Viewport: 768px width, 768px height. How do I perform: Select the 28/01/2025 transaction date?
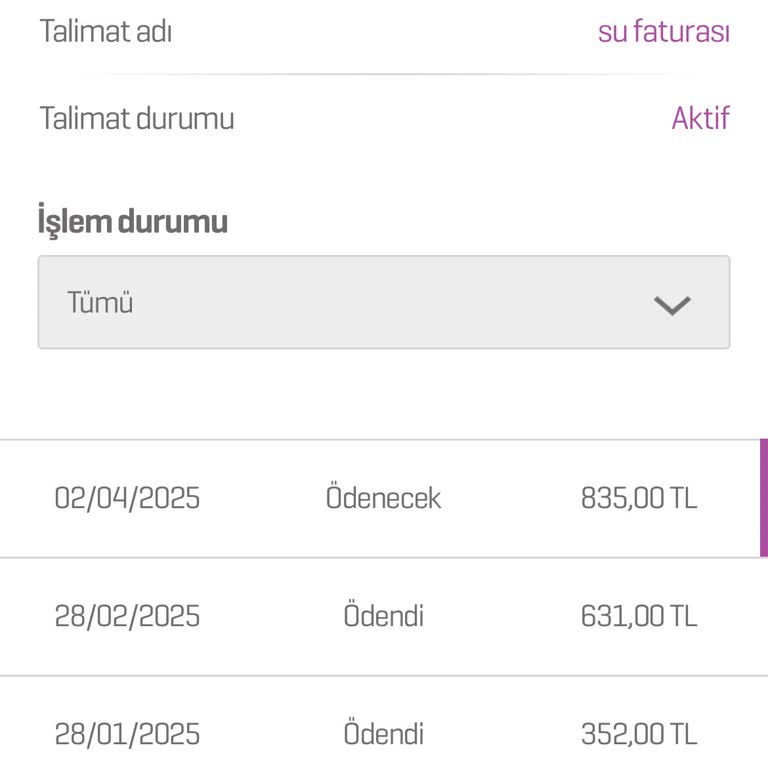coord(127,735)
